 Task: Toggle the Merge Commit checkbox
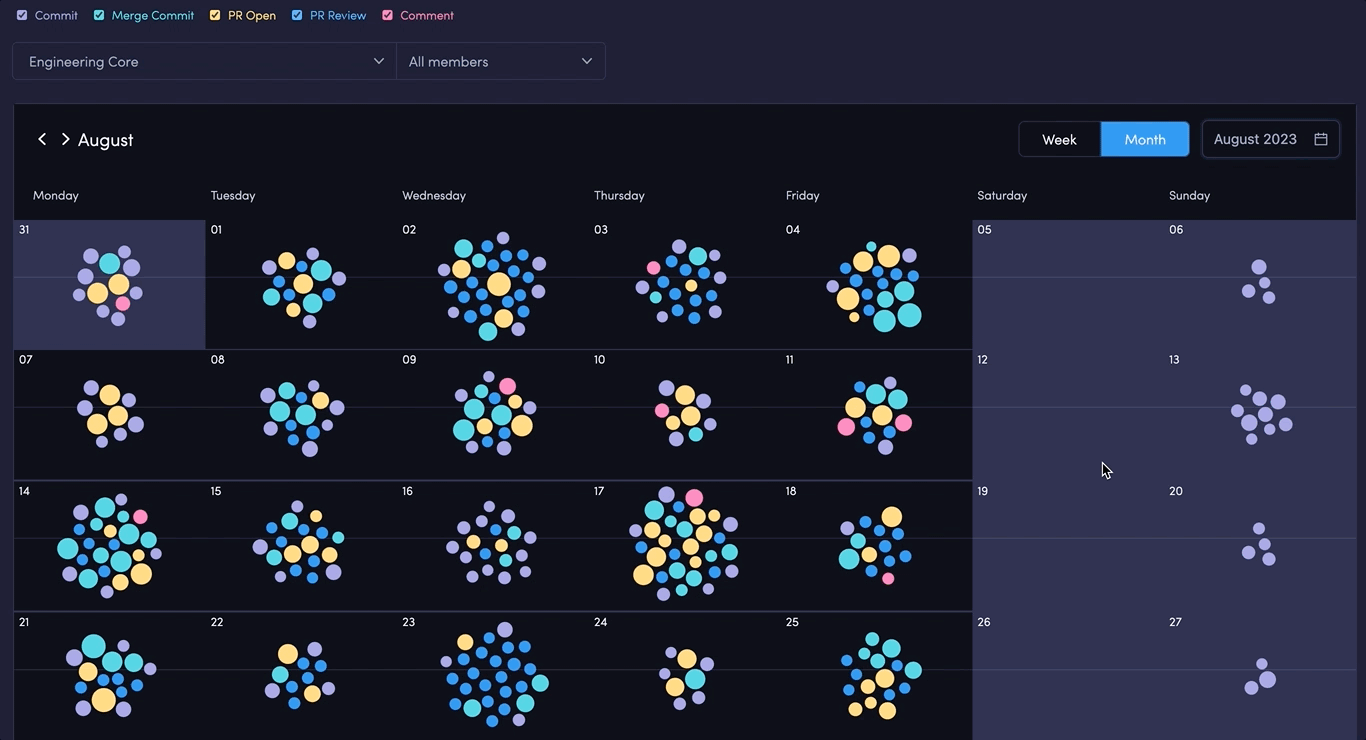coord(99,15)
